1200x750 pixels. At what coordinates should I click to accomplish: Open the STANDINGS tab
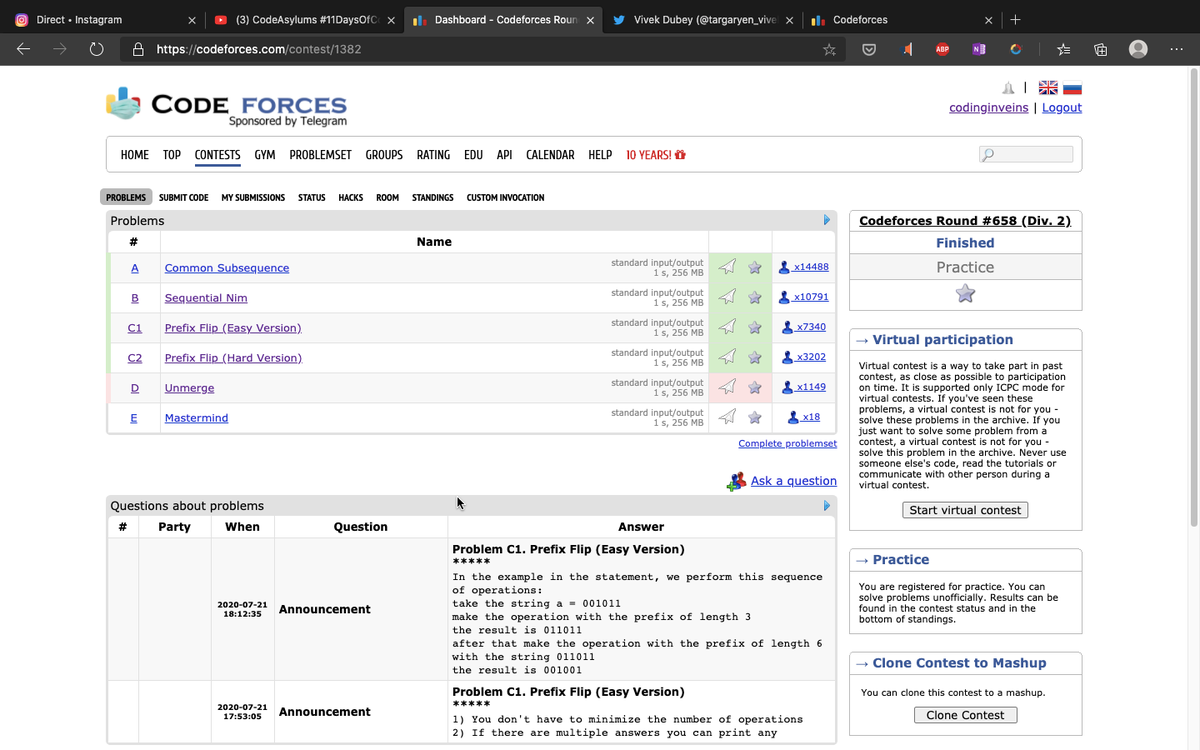pos(433,197)
